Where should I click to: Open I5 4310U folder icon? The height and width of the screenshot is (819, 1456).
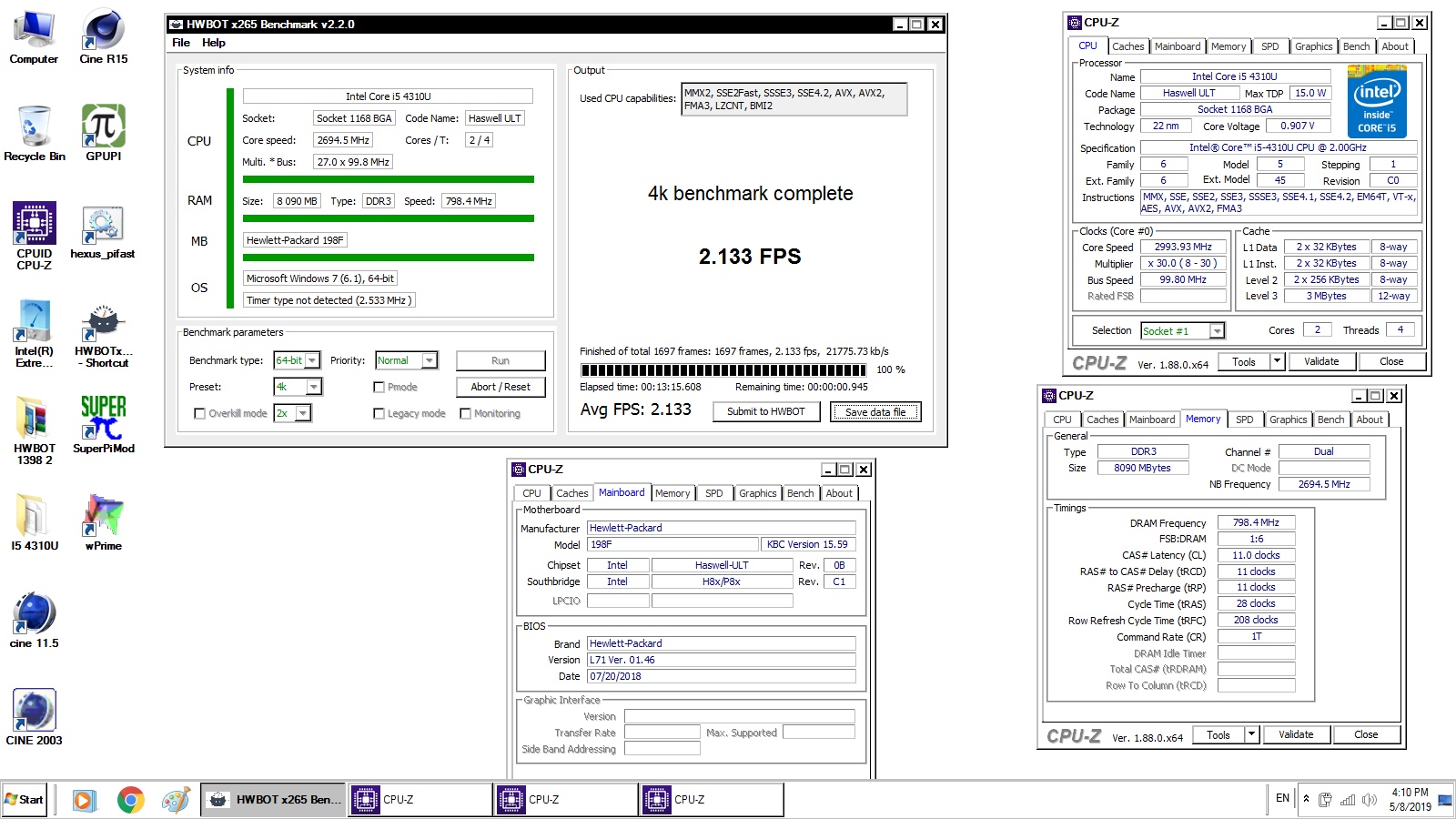pos(35,523)
